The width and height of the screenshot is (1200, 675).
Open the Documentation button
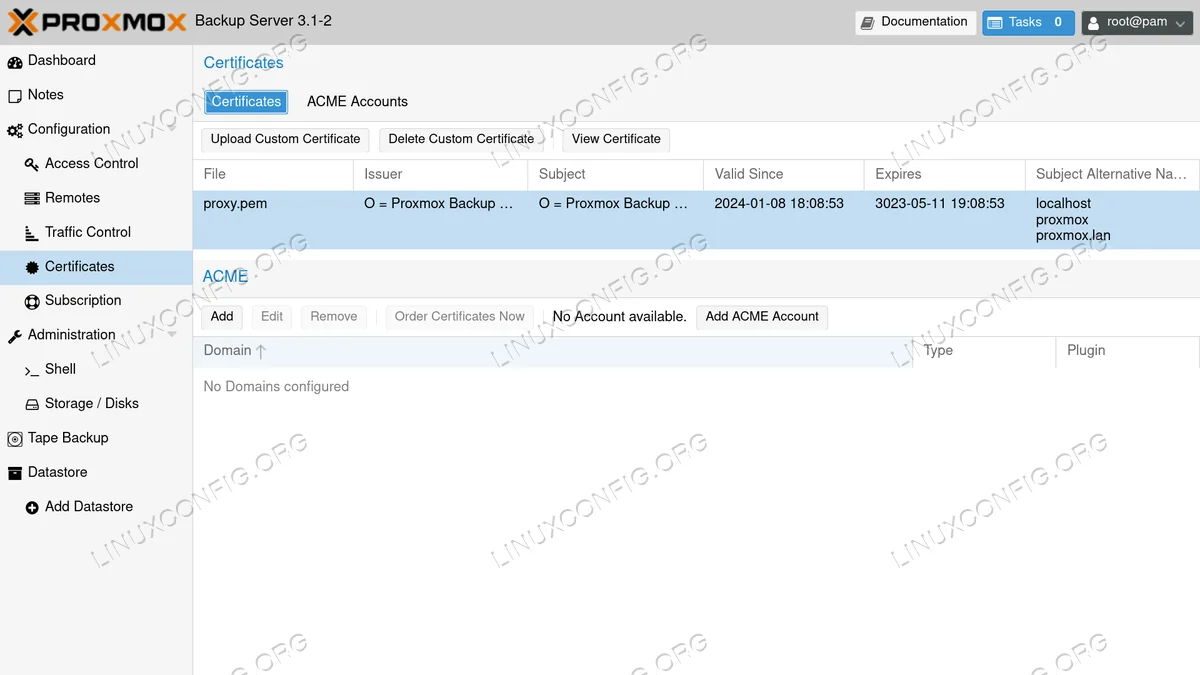(915, 22)
